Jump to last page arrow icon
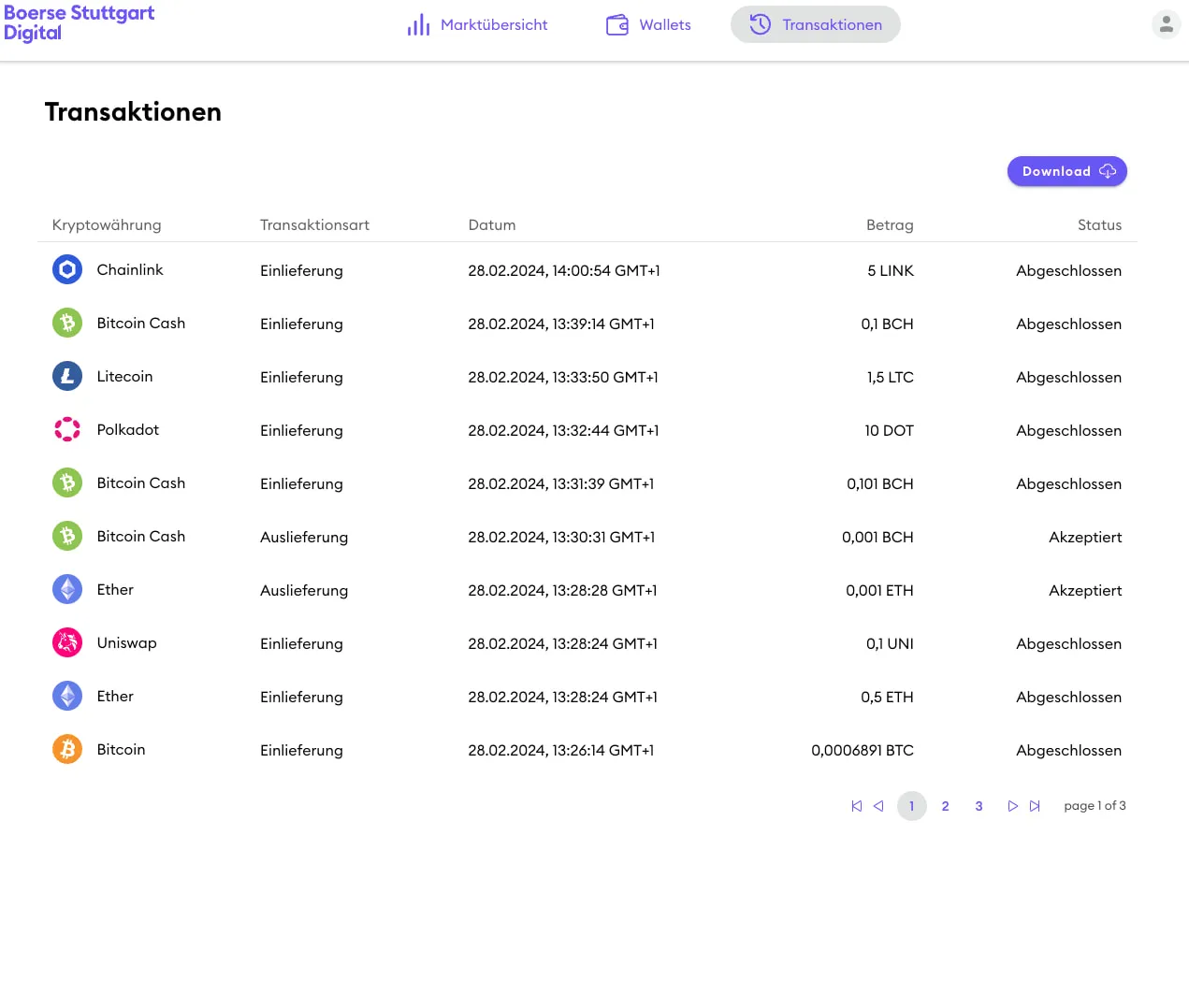Image resolution: width=1189 pixels, height=1008 pixels. pyautogui.click(x=1035, y=806)
